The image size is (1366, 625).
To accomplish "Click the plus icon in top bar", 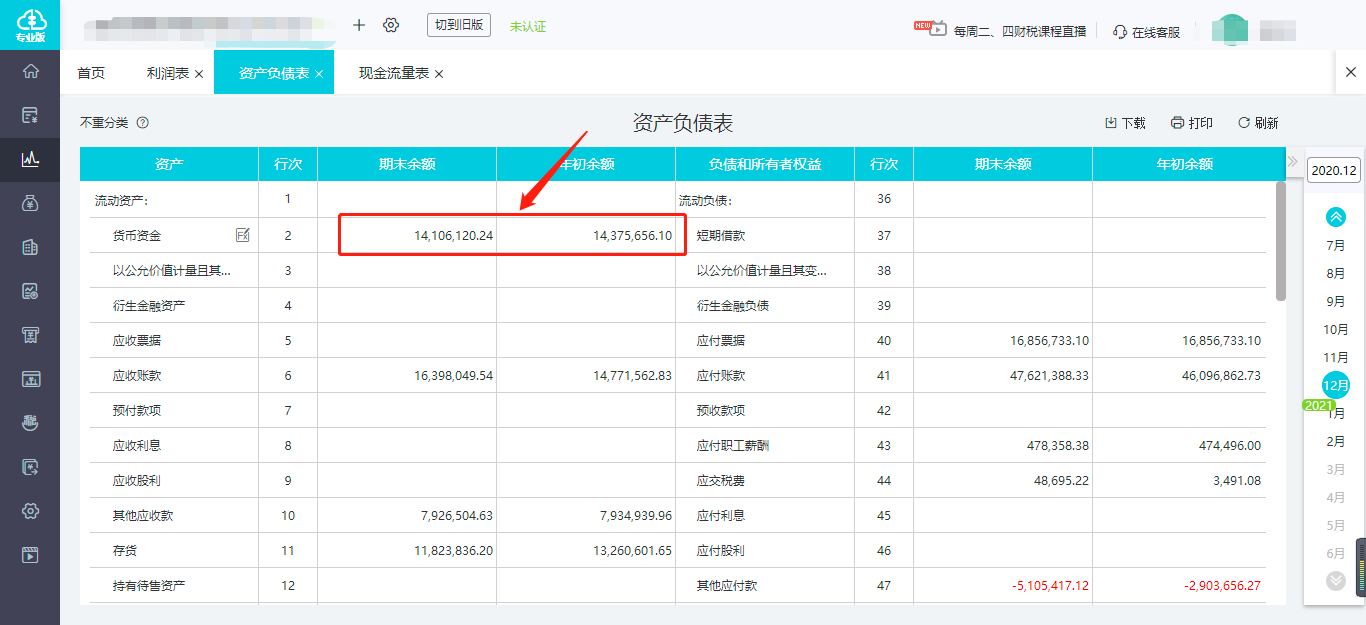I will click(x=359, y=25).
